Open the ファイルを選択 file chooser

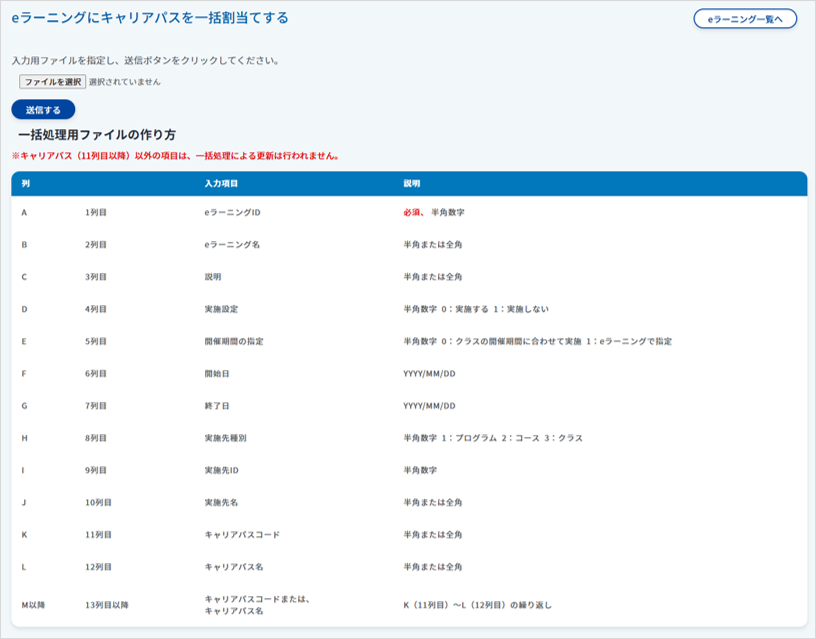53,82
